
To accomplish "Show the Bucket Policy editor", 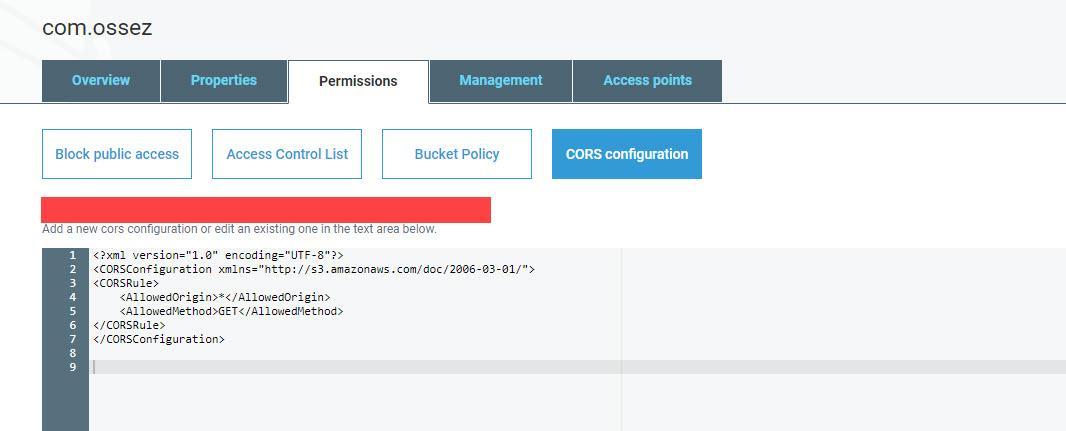I will tap(457, 154).
